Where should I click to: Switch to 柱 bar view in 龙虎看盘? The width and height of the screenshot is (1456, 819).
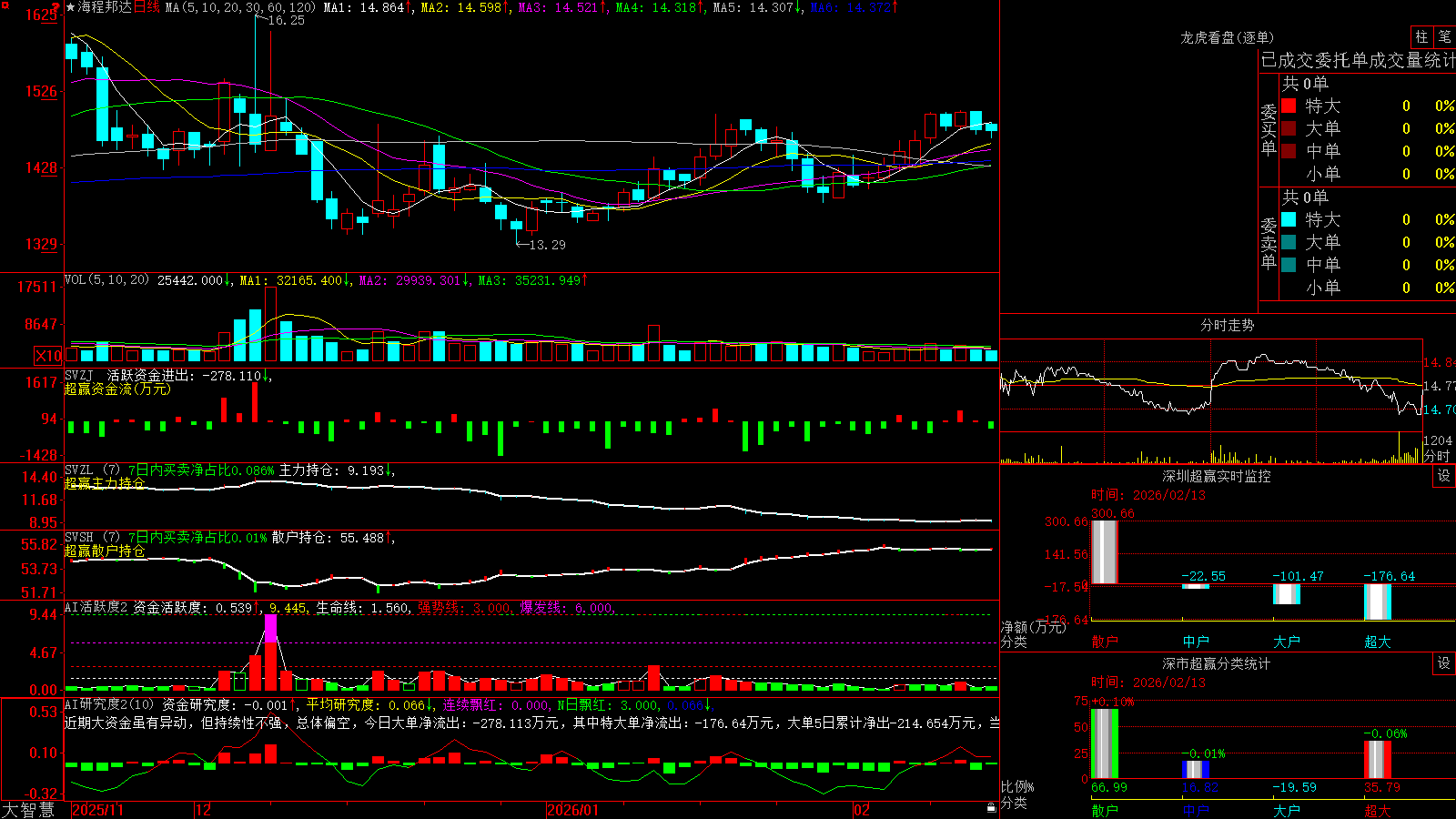coord(1421,37)
